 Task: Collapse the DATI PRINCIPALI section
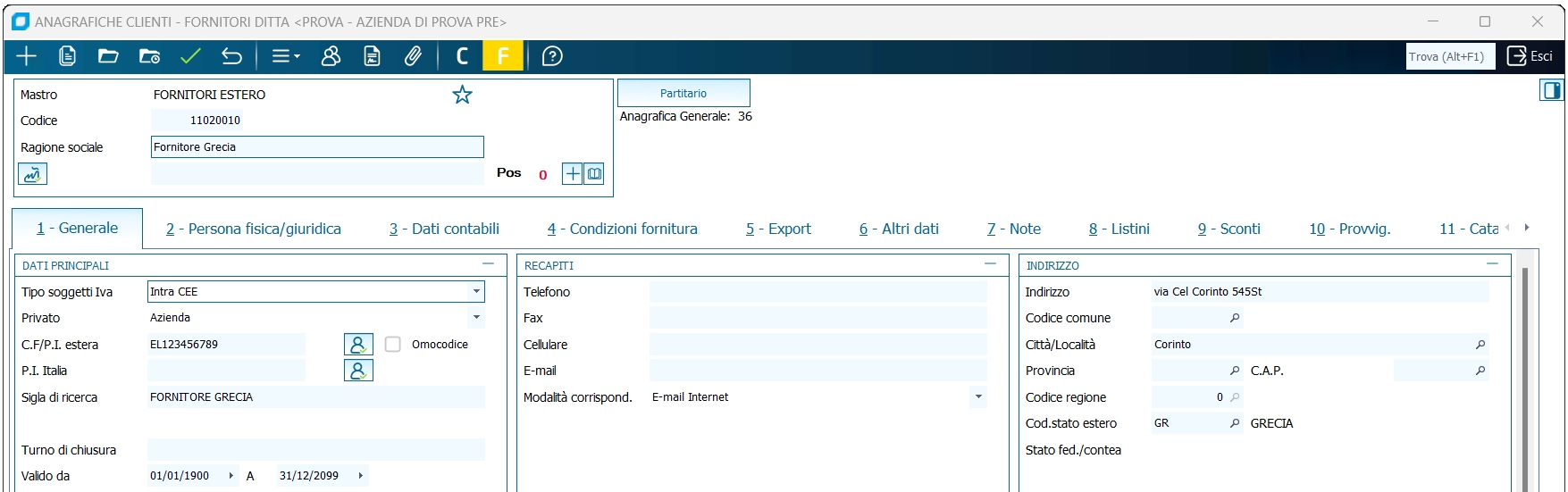pyautogui.click(x=488, y=264)
